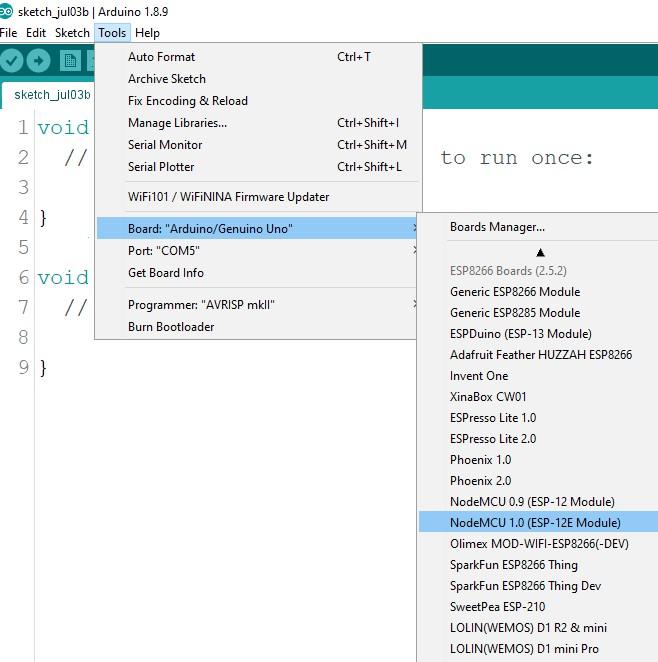
Task: Open the Serial Monitor
Action: tap(257, 145)
